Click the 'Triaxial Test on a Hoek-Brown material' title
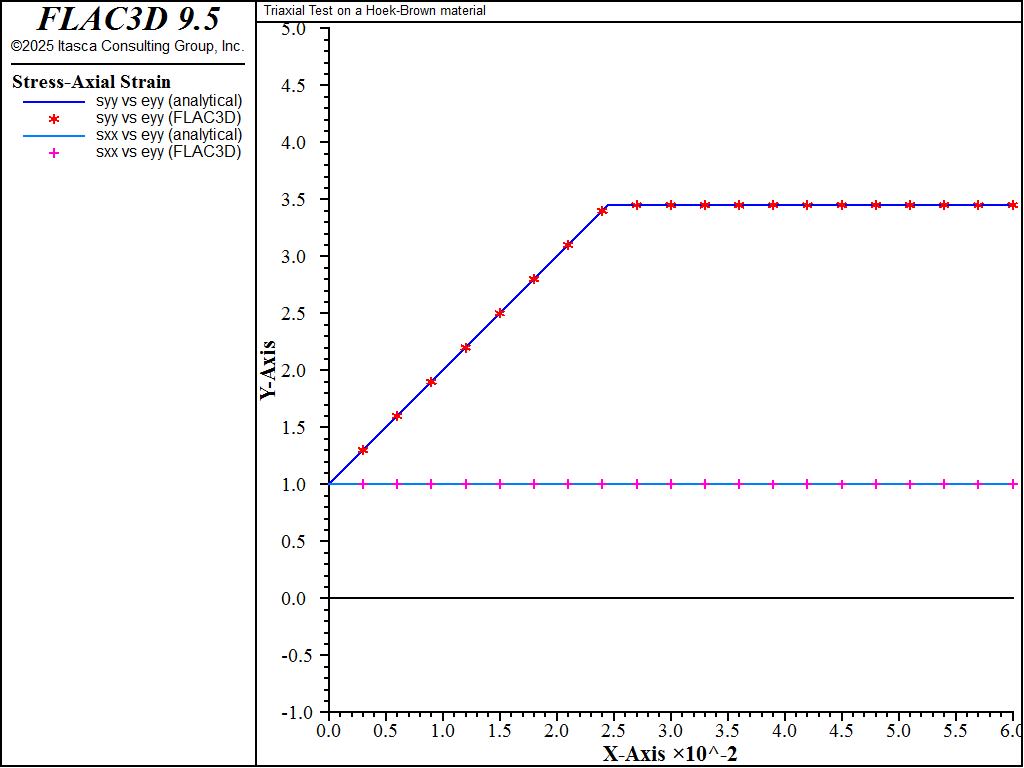 pyautogui.click(x=375, y=10)
